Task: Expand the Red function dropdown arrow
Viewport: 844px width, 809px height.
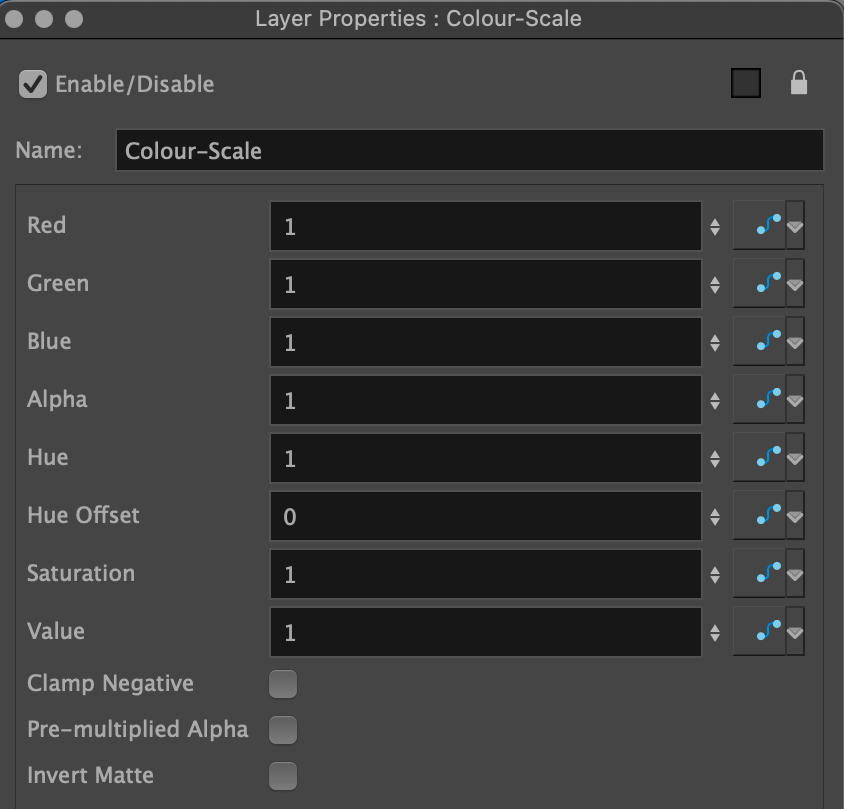Action: coord(795,227)
